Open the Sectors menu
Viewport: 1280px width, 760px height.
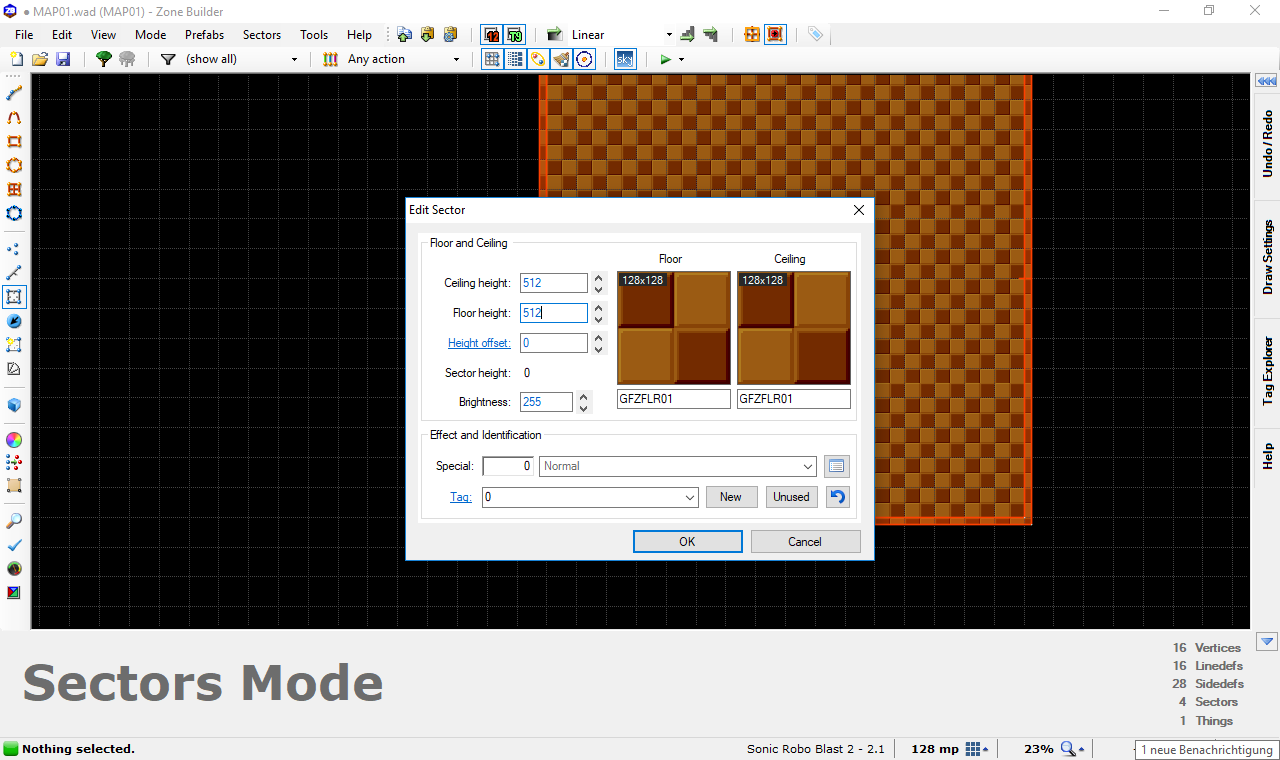262,35
